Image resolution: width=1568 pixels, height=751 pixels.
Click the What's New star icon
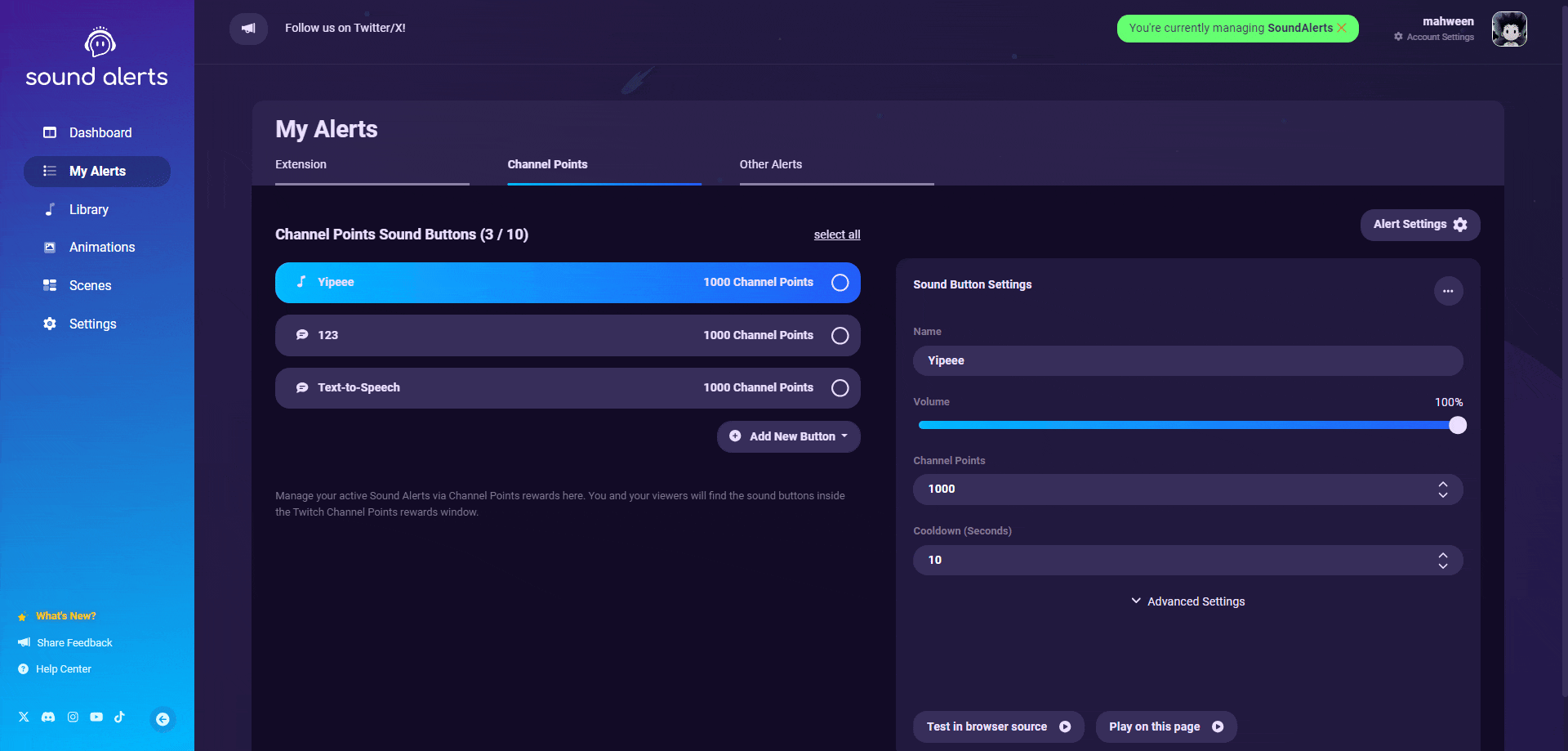[x=23, y=616]
